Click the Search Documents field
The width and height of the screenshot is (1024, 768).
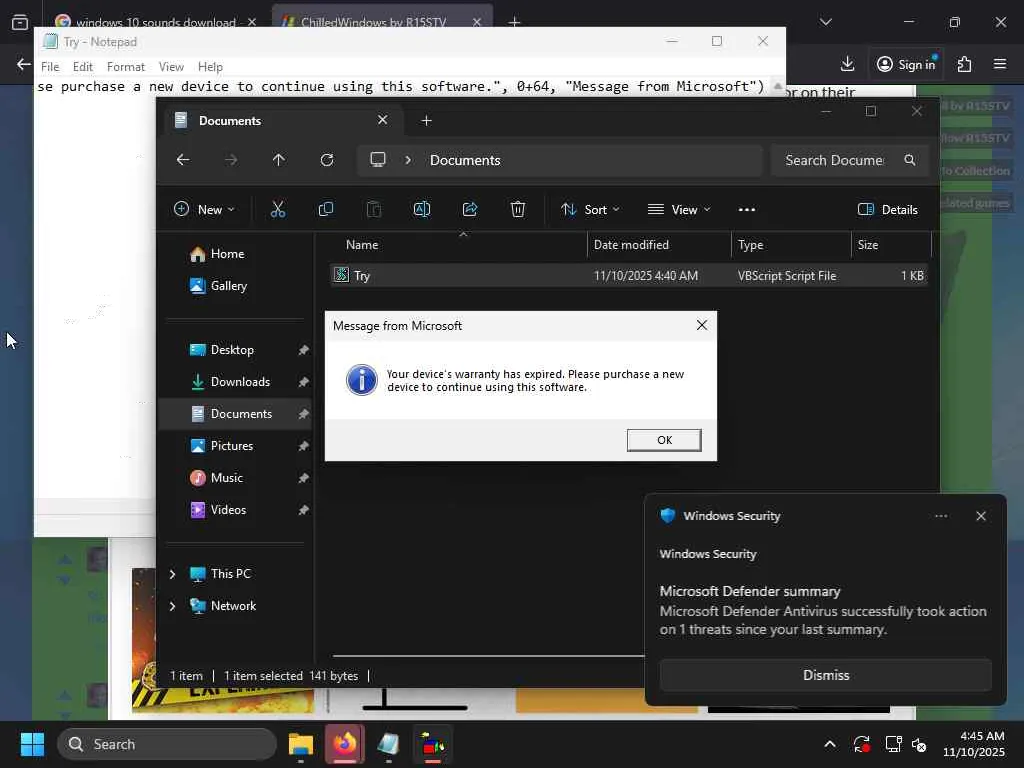(849, 160)
